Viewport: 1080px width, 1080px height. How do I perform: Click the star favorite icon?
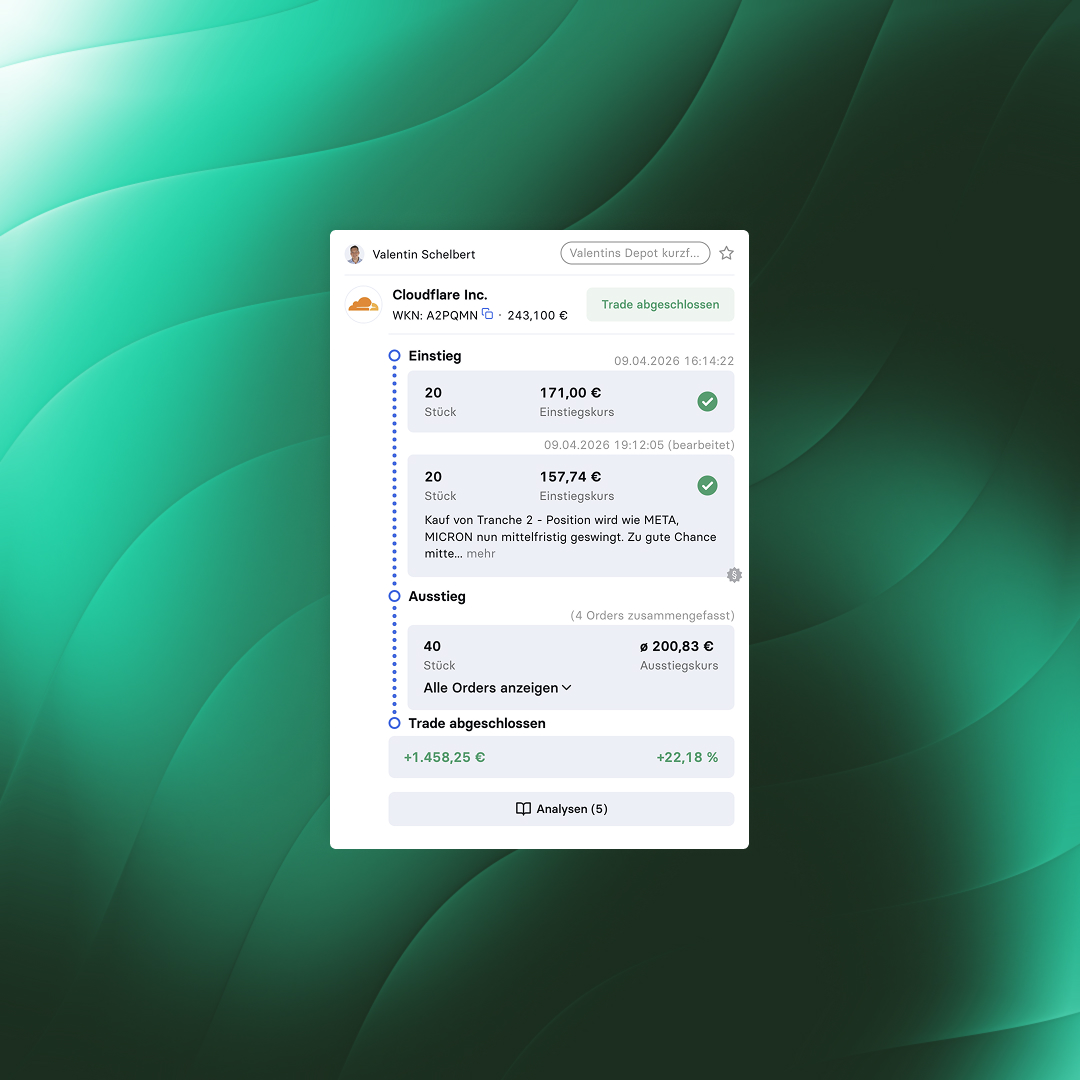tap(726, 253)
